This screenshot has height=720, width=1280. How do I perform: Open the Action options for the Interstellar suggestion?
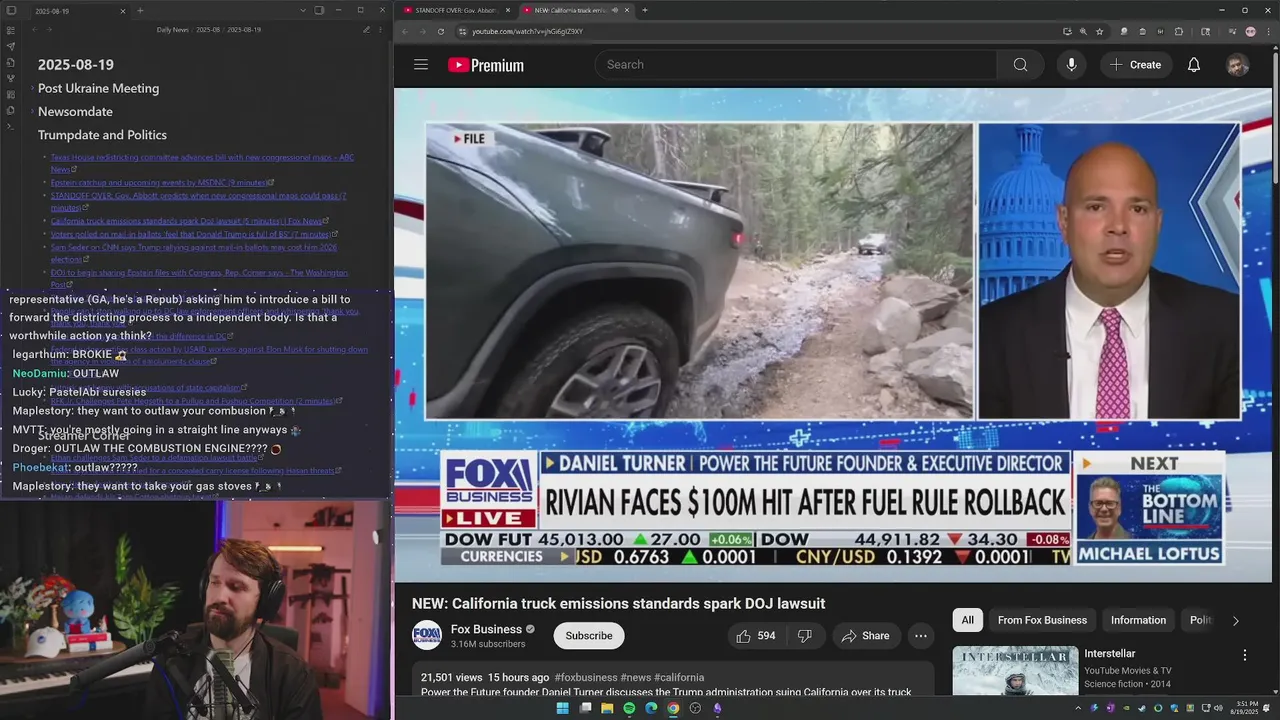click(1245, 655)
